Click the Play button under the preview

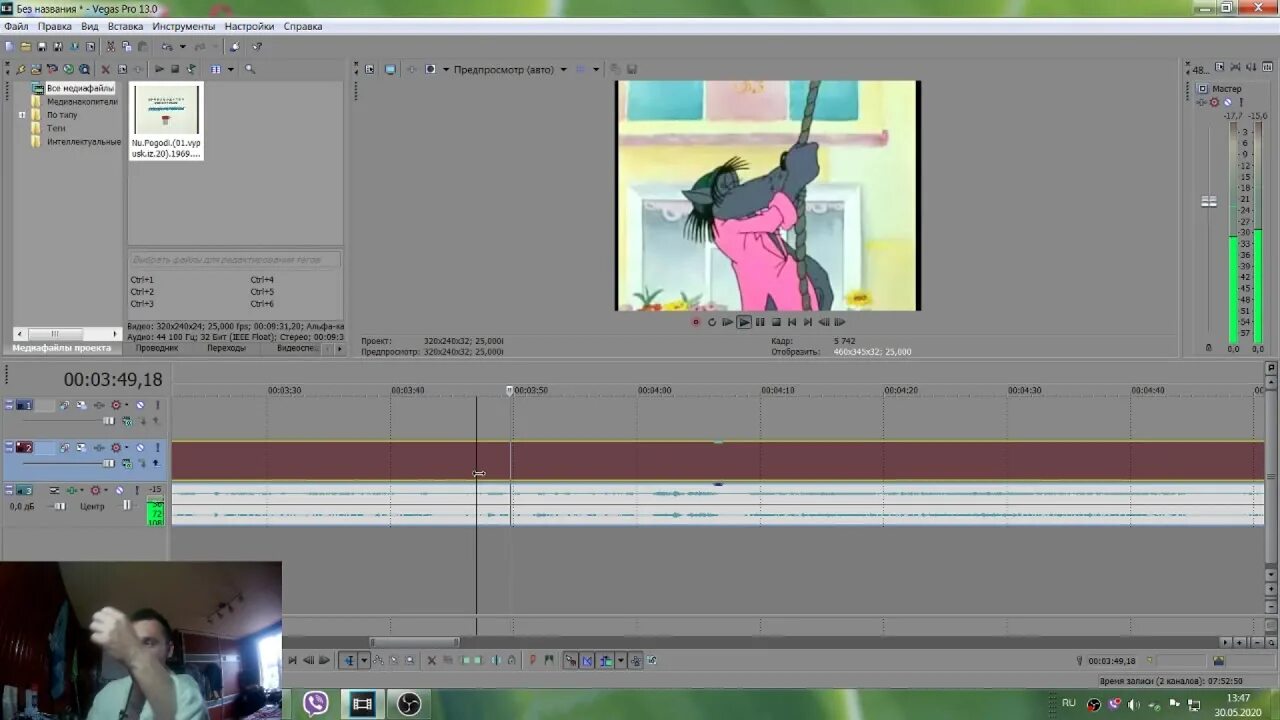[744, 322]
